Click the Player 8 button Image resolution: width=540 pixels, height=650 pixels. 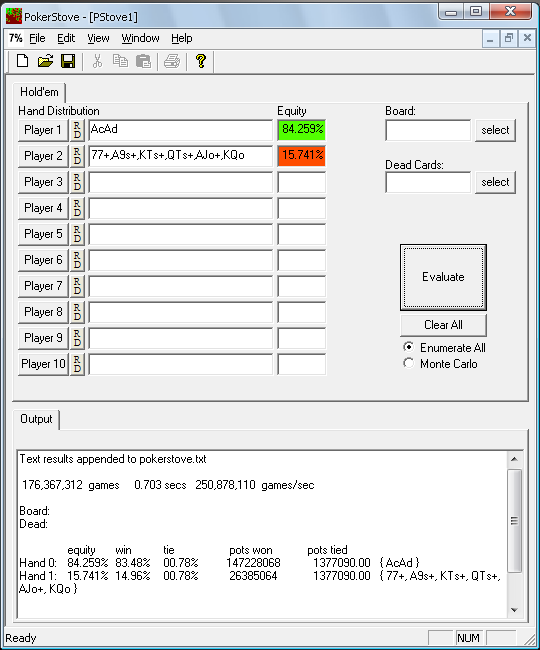[43, 312]
